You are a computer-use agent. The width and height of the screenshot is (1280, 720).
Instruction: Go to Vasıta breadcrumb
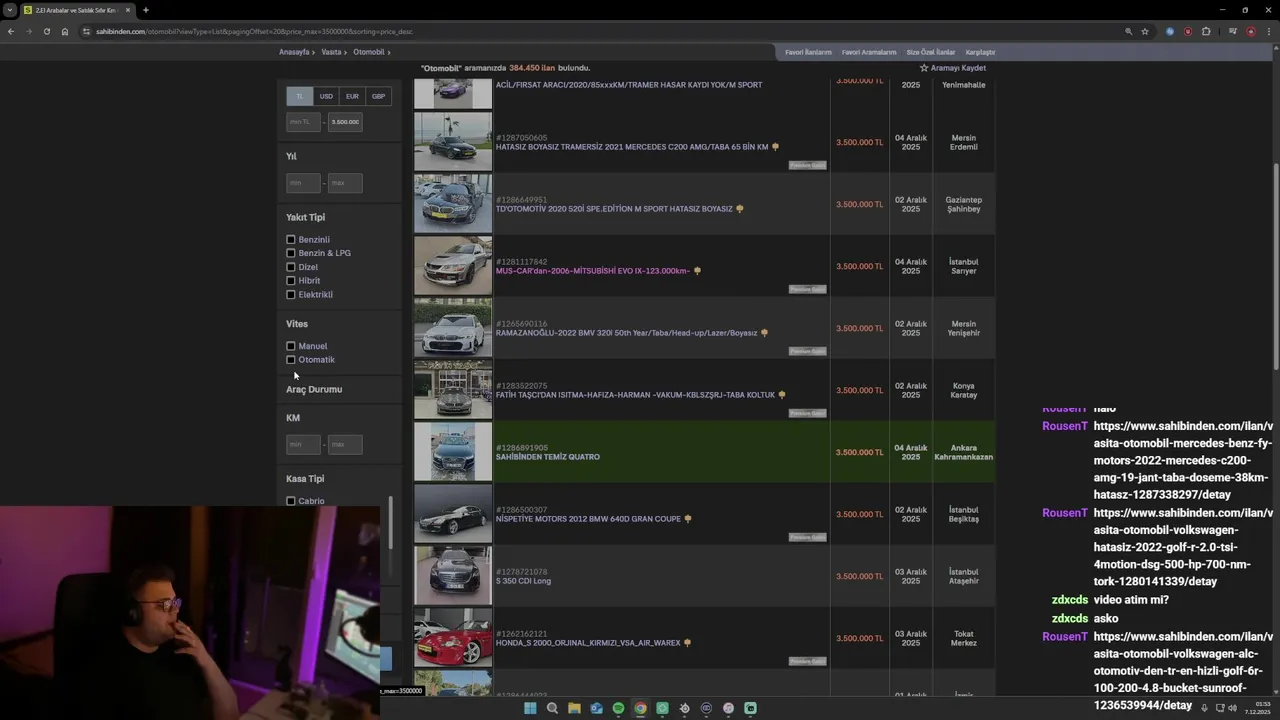click(331, 52)
